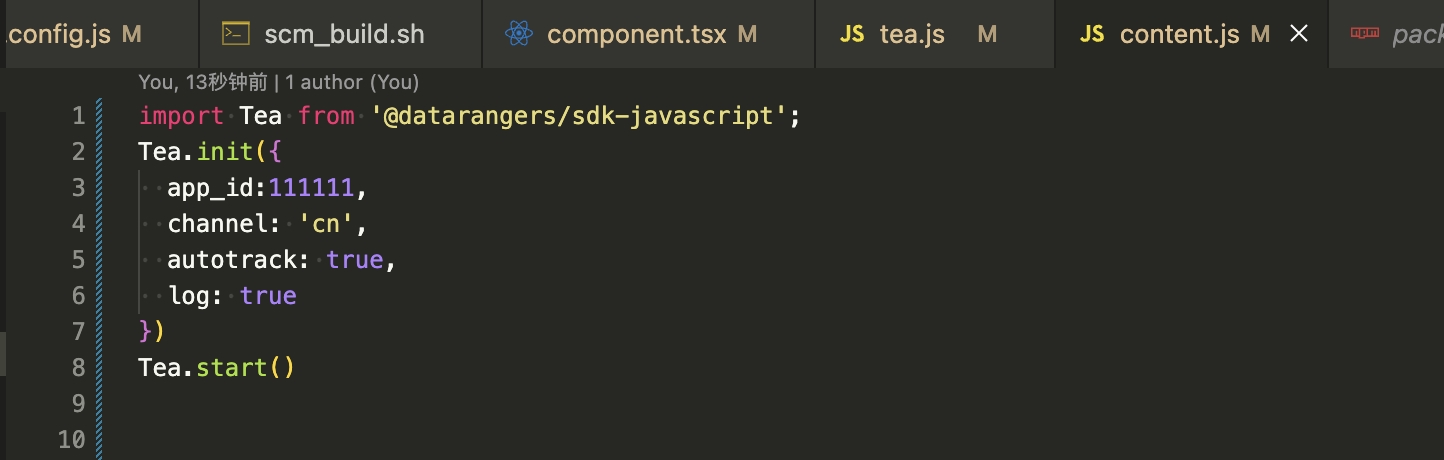Close the content.js tab
This screenshot has height=460, width=1444.
pos(1299,34)
